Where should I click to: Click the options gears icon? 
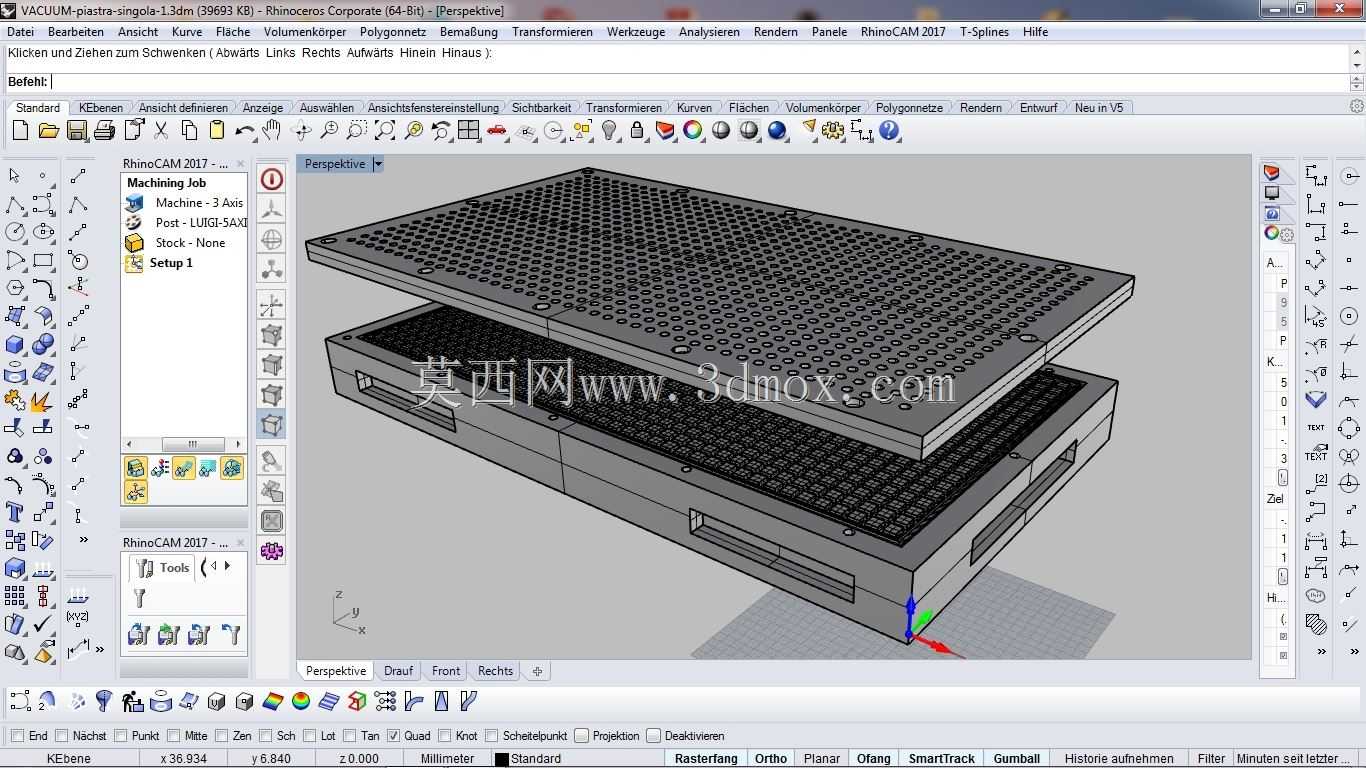click(833, 130)
